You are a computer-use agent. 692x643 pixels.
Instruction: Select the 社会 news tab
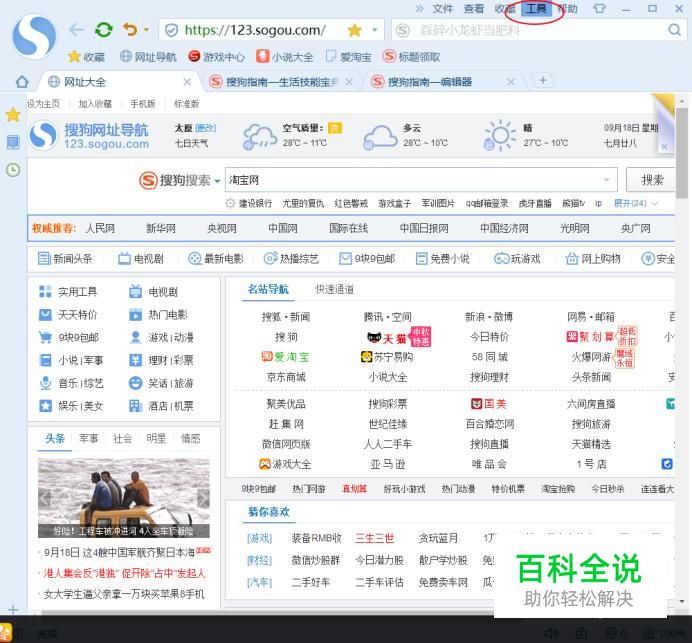[122, 438]
